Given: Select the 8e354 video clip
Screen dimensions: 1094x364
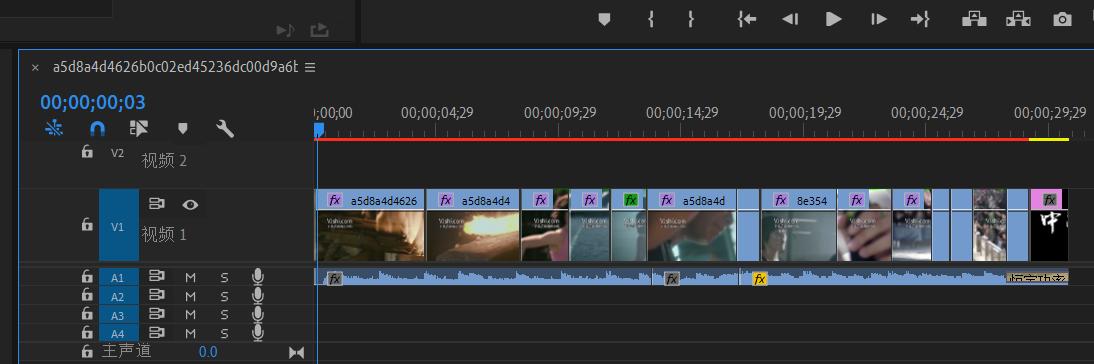Looking at the screenshot, I should 798,225.
